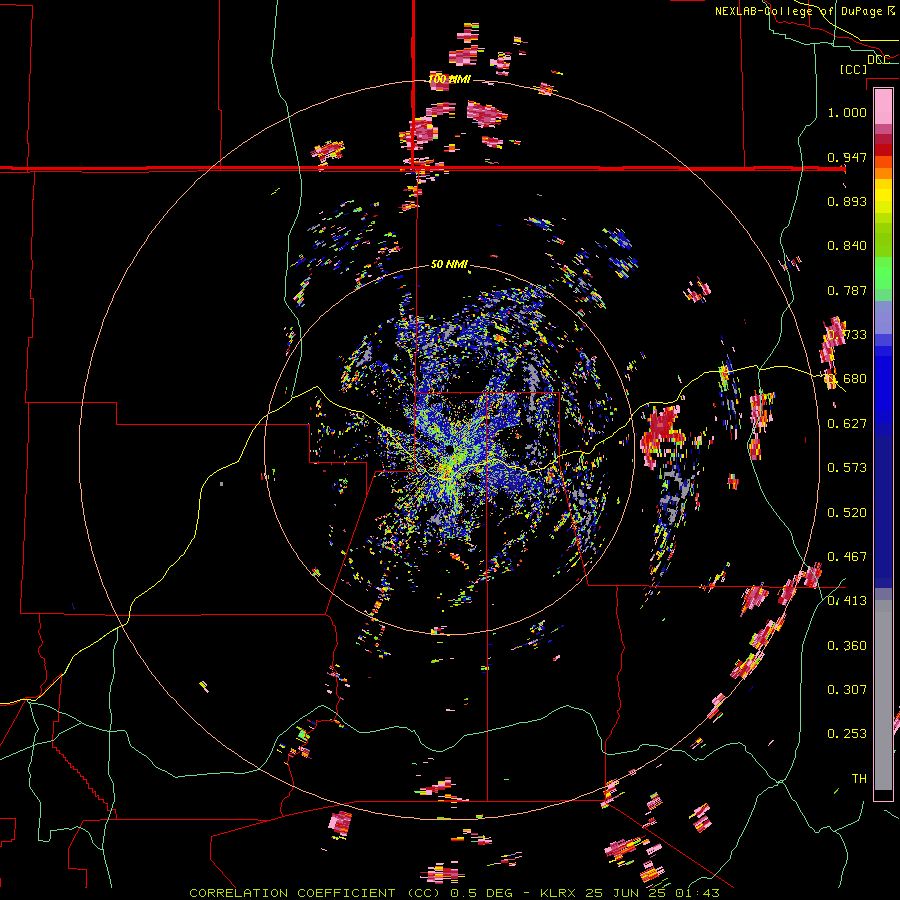Click the 0.360 legend value

tap(847, 646)
